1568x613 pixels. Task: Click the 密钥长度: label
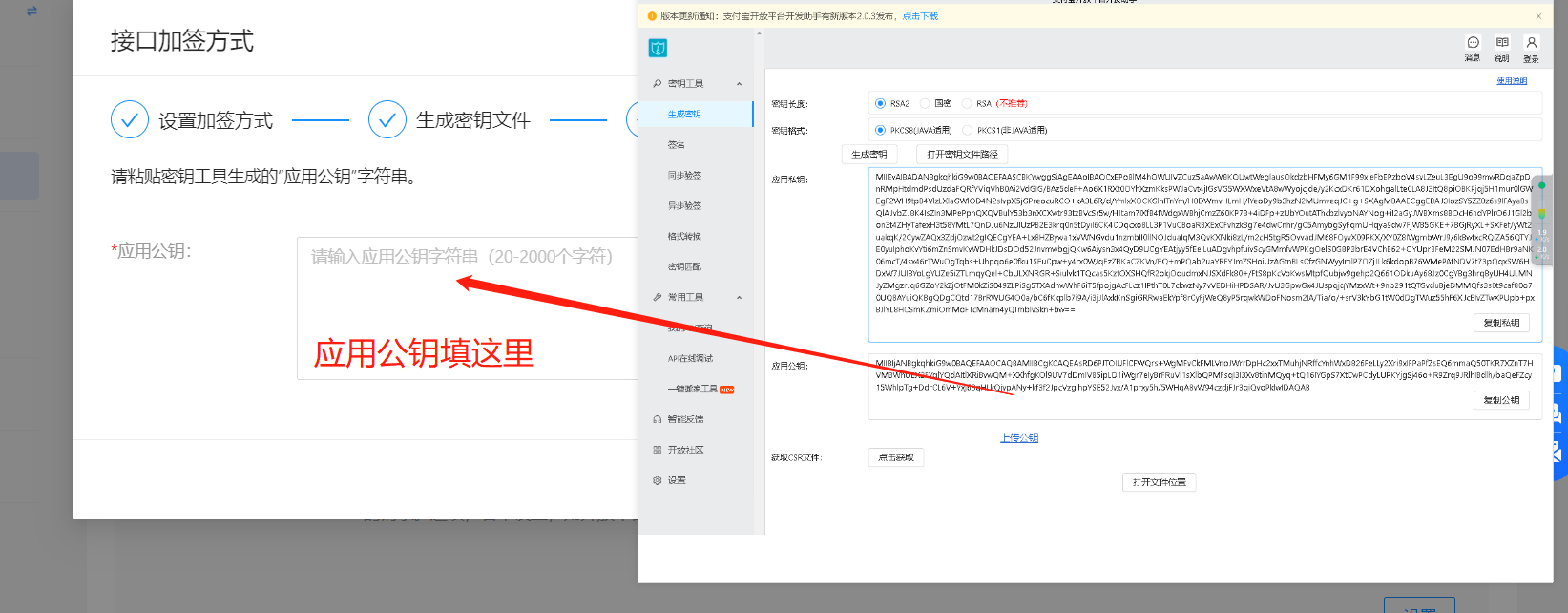789,104
